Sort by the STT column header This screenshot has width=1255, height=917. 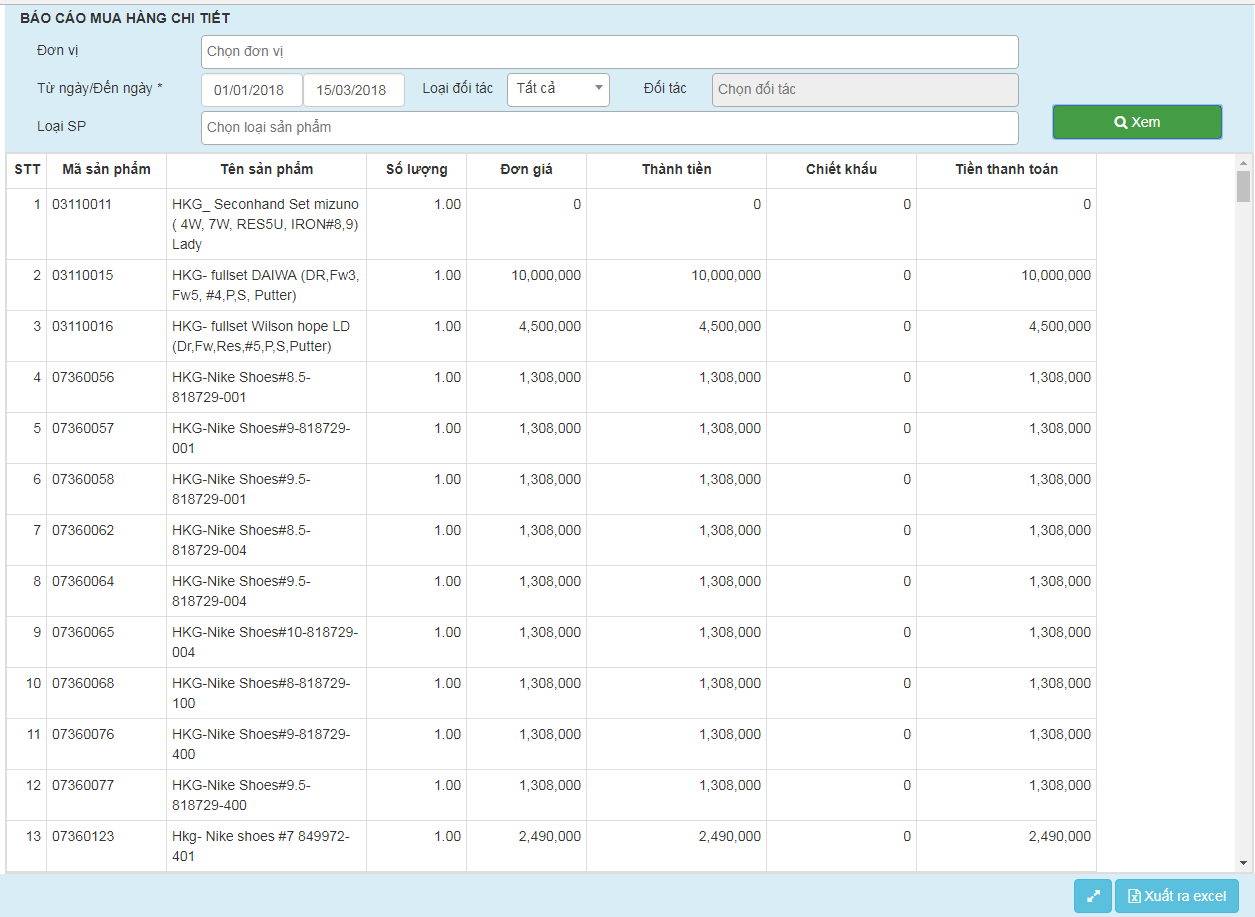(27, 170)
